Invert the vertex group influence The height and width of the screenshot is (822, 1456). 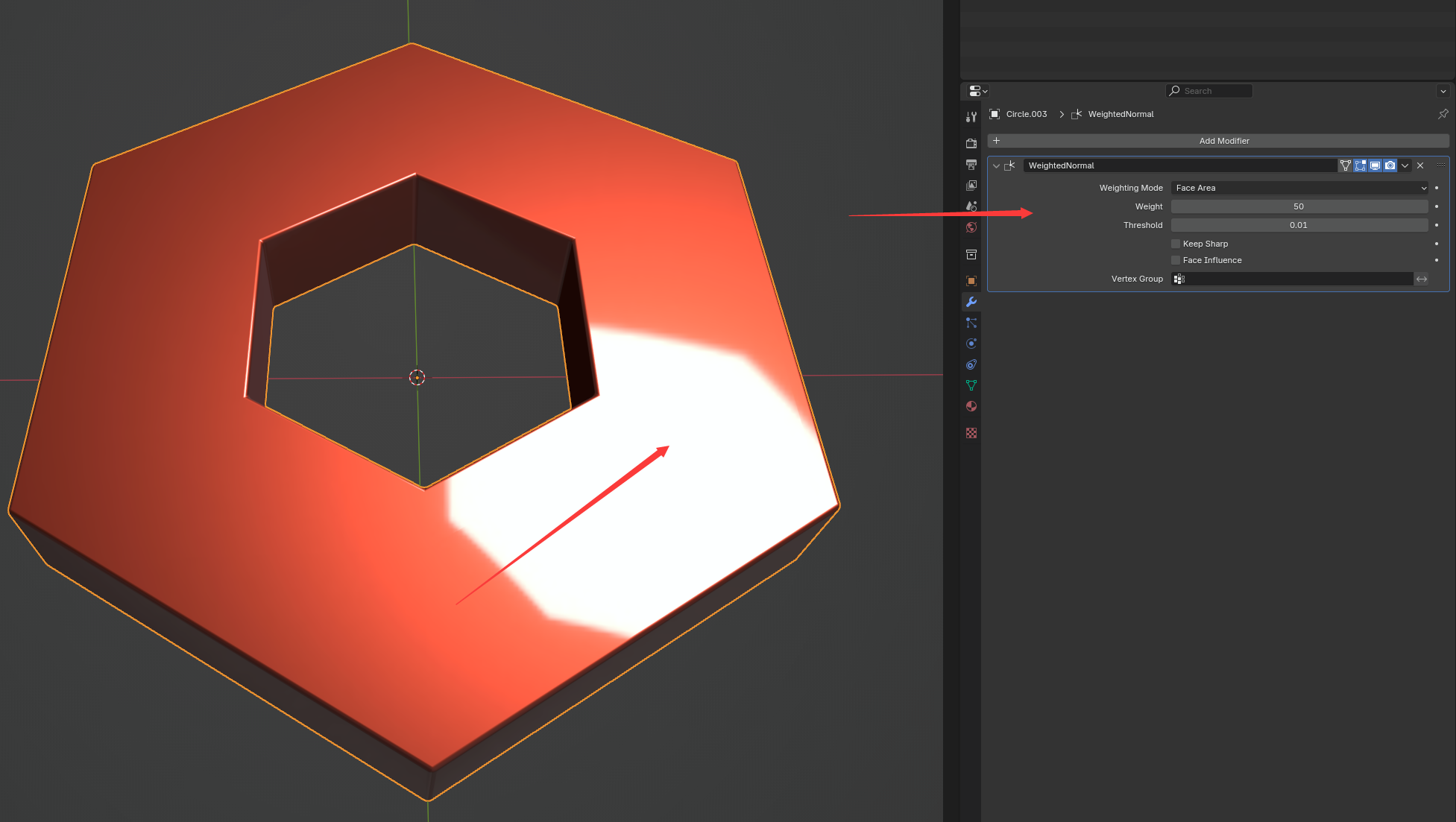tap(1422, 279)
